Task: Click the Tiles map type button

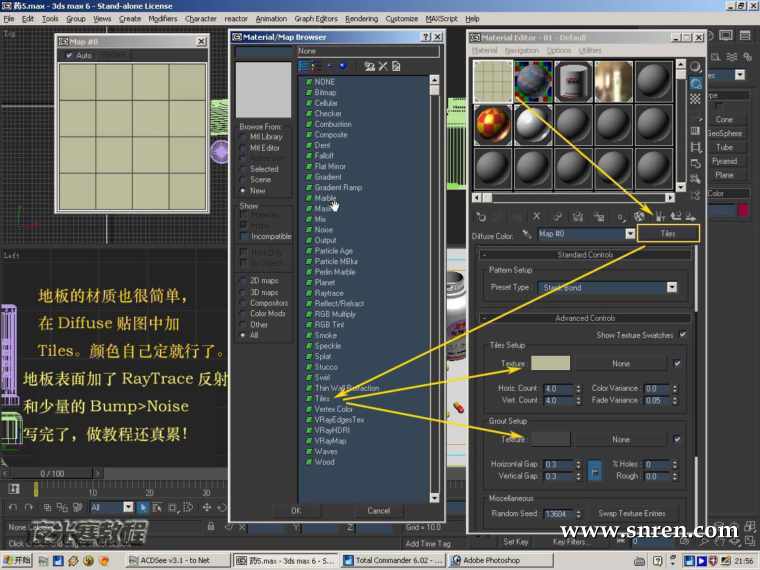Action: [x=668, y=234]
